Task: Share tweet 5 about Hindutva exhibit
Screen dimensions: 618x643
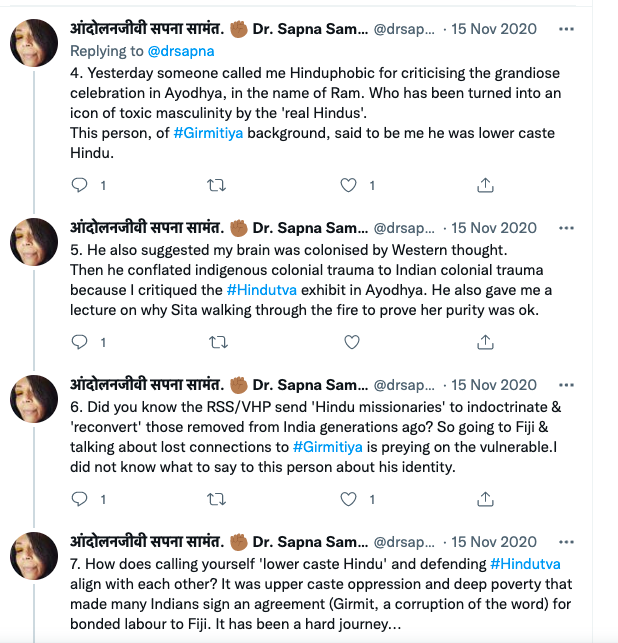Action: click(x=484, y=342)
